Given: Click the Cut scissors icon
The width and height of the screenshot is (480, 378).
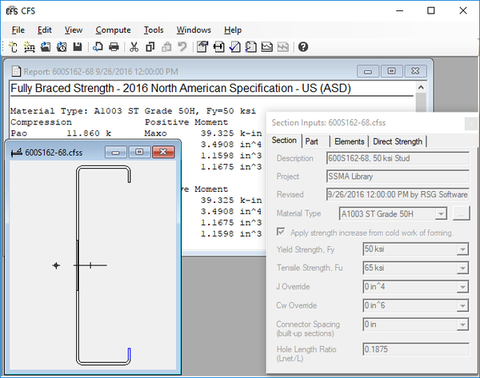Looking at the screenshot, I should tap(134, 47).
